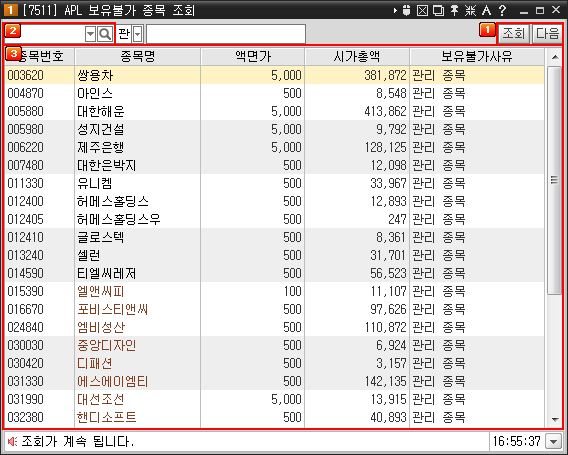
Task: Select stock code 004870
Action: click(25, 93)
